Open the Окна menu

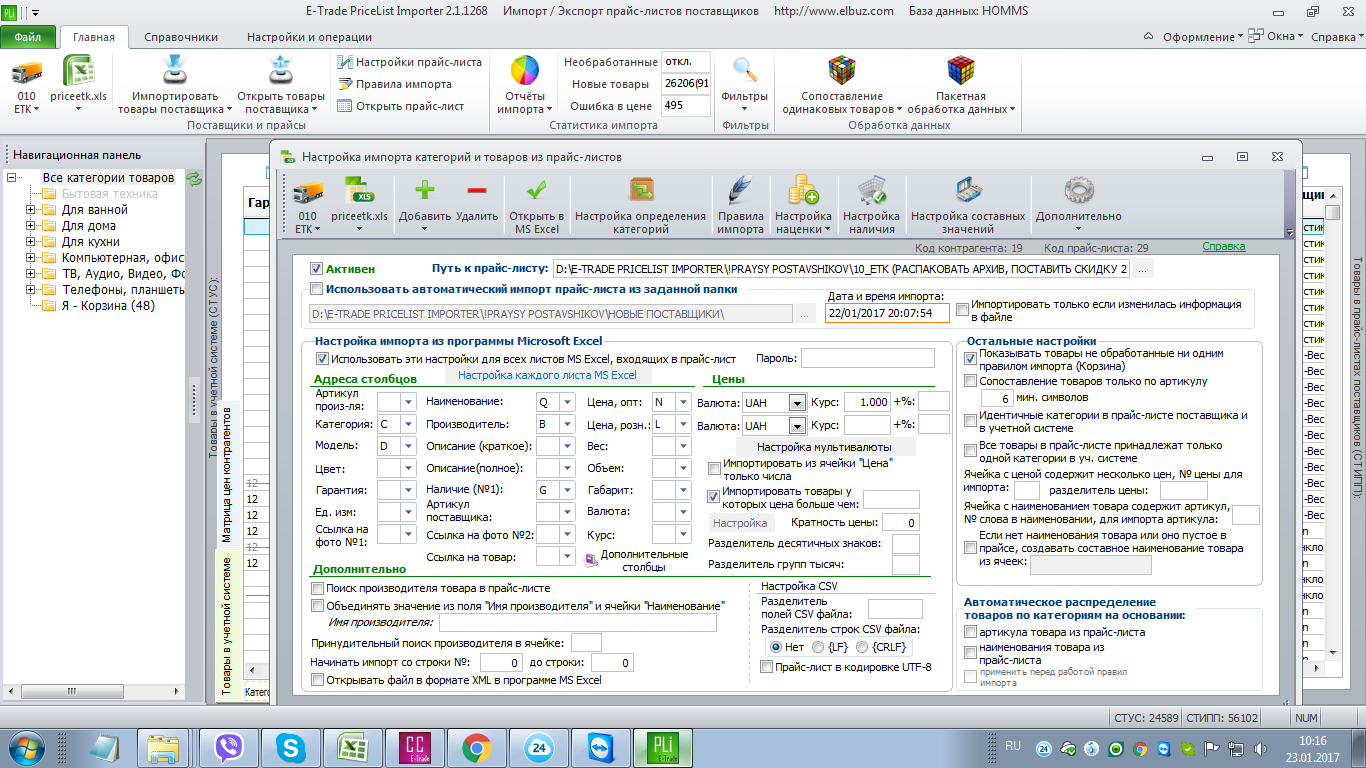click(x=1277, y=37)
